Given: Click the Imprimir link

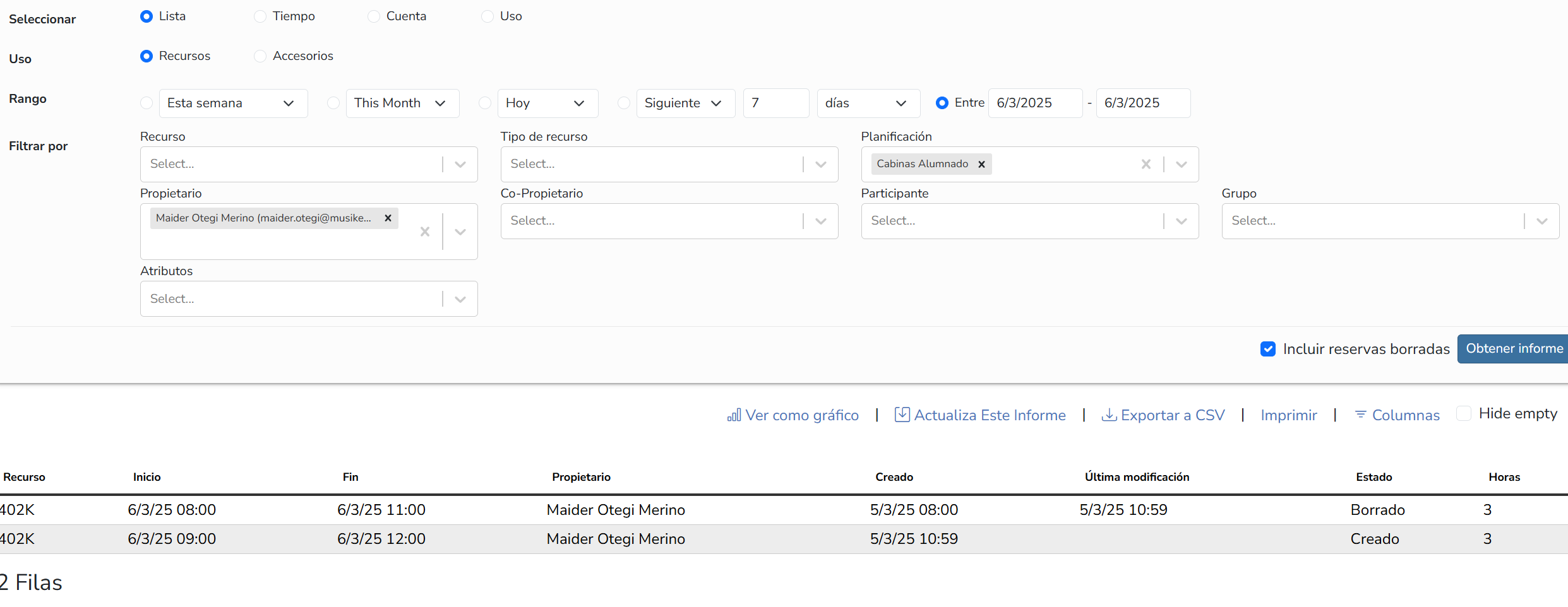Looking at the screenshot, I should coord(1288,415).
